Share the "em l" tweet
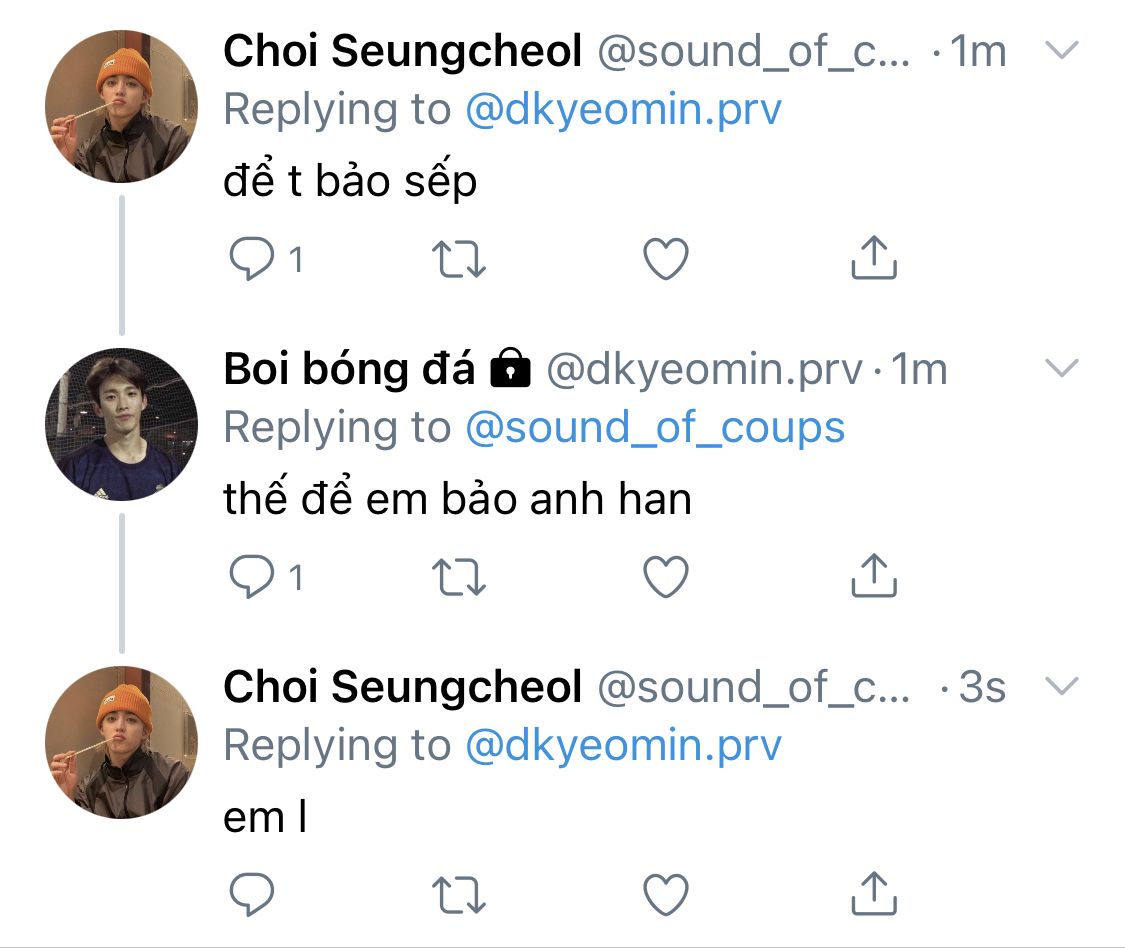The height and width of the screenshot is (948, 1125). 873,891
